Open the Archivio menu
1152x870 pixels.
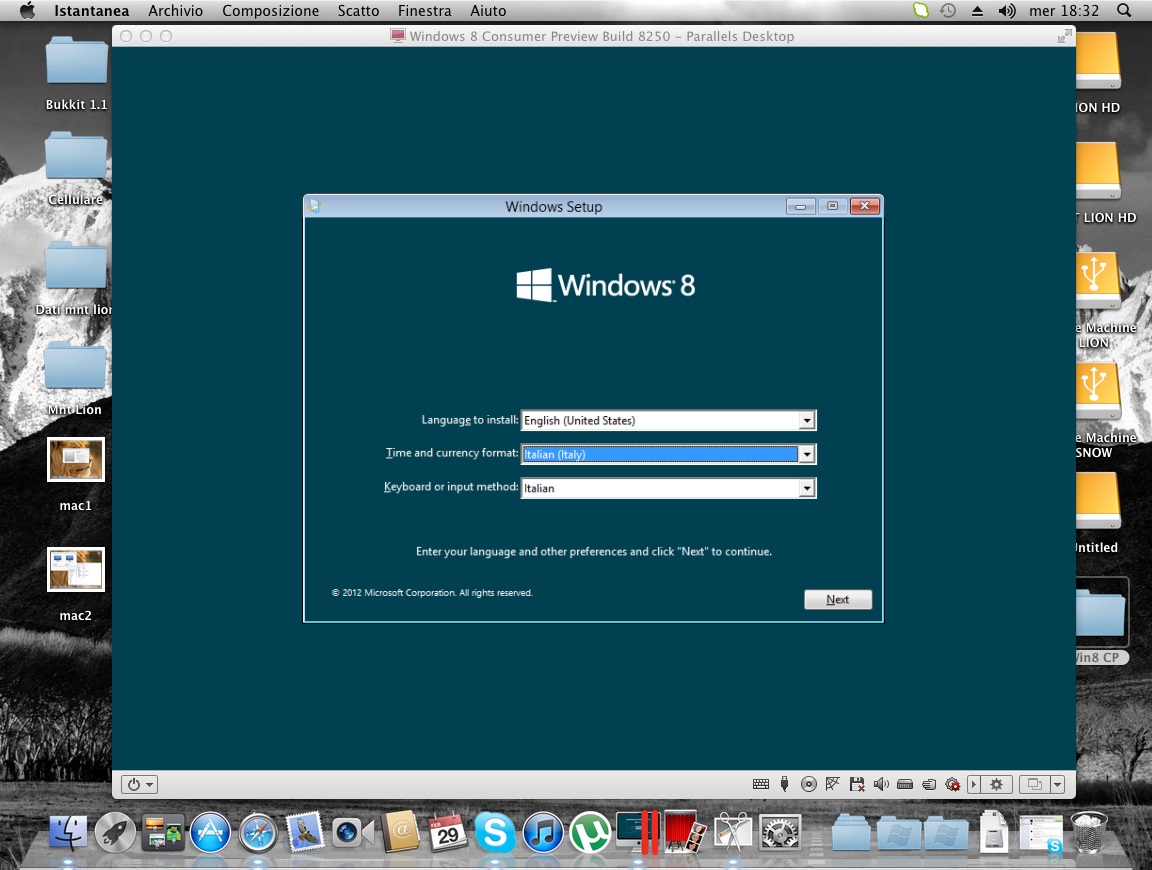(176, 10)
